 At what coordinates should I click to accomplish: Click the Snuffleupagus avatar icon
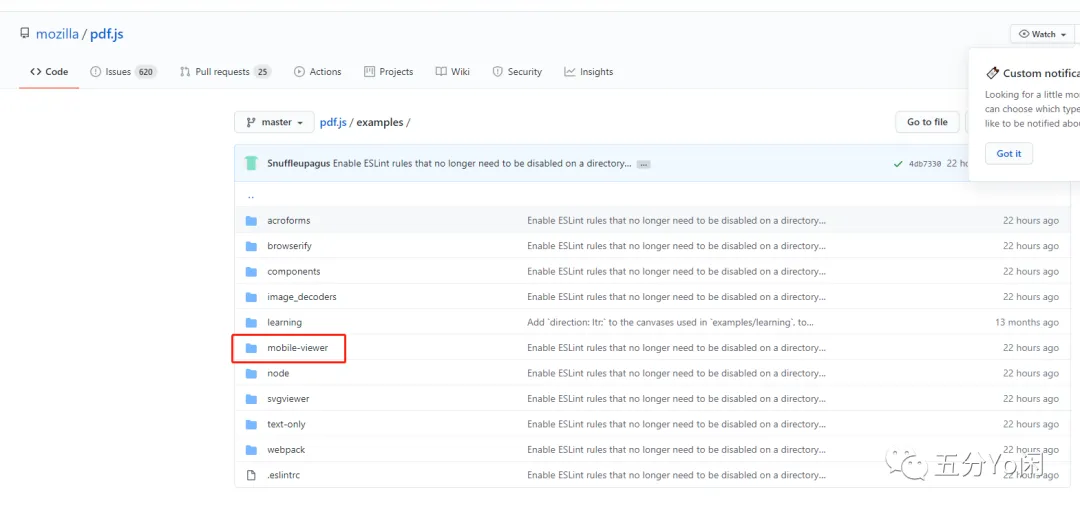pos(251,163)
